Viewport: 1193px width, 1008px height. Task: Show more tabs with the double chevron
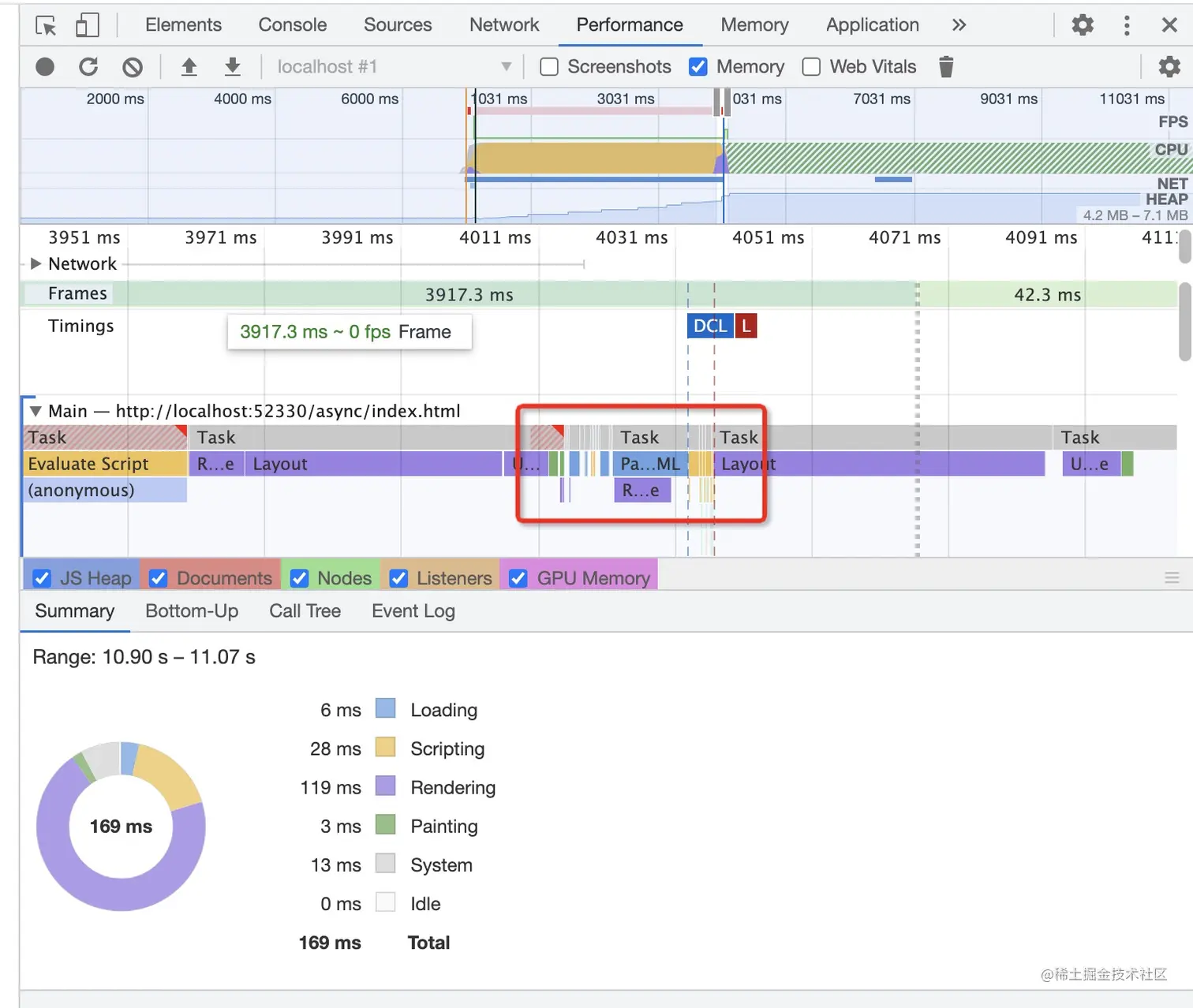(959, 25)
